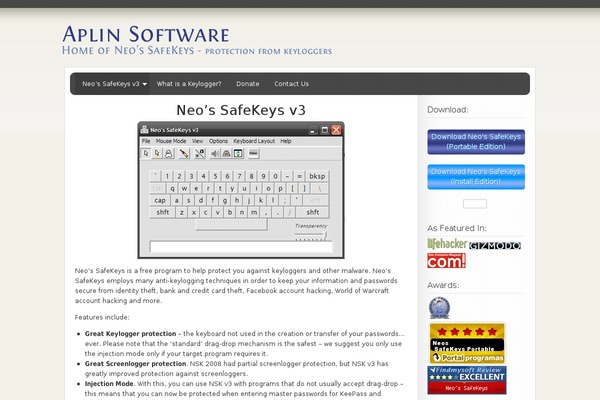Open the Keyboard Layout menu

pos(254,141)
